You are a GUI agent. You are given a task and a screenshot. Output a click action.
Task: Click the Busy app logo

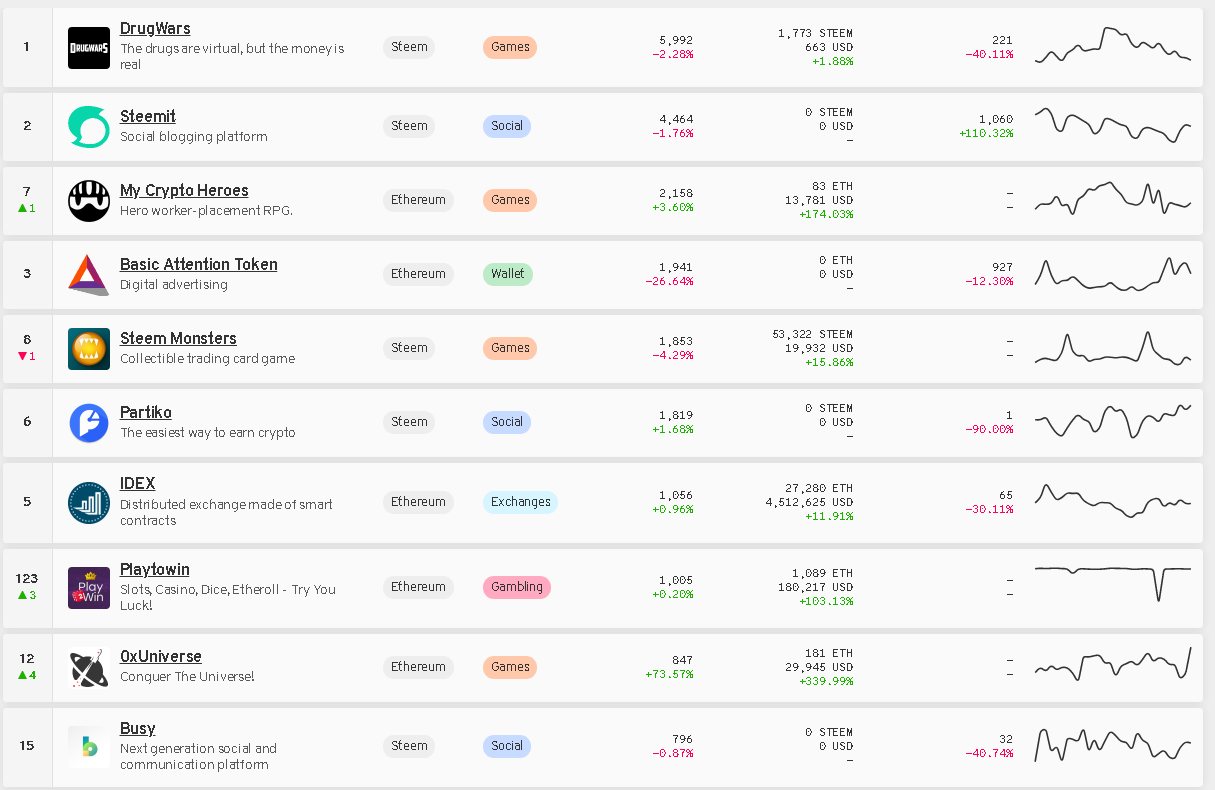click(89, 747)
